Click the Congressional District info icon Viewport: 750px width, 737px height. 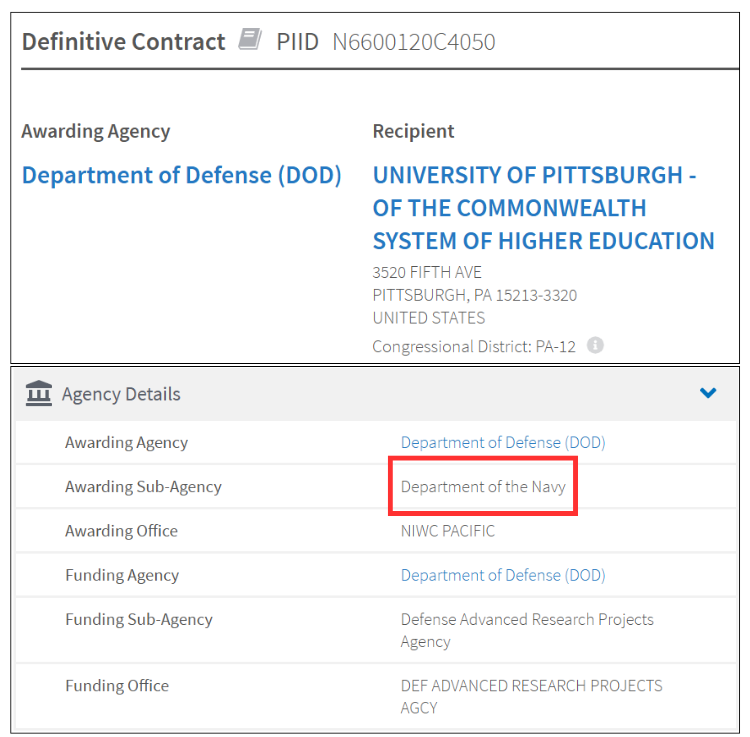(595, 346)
